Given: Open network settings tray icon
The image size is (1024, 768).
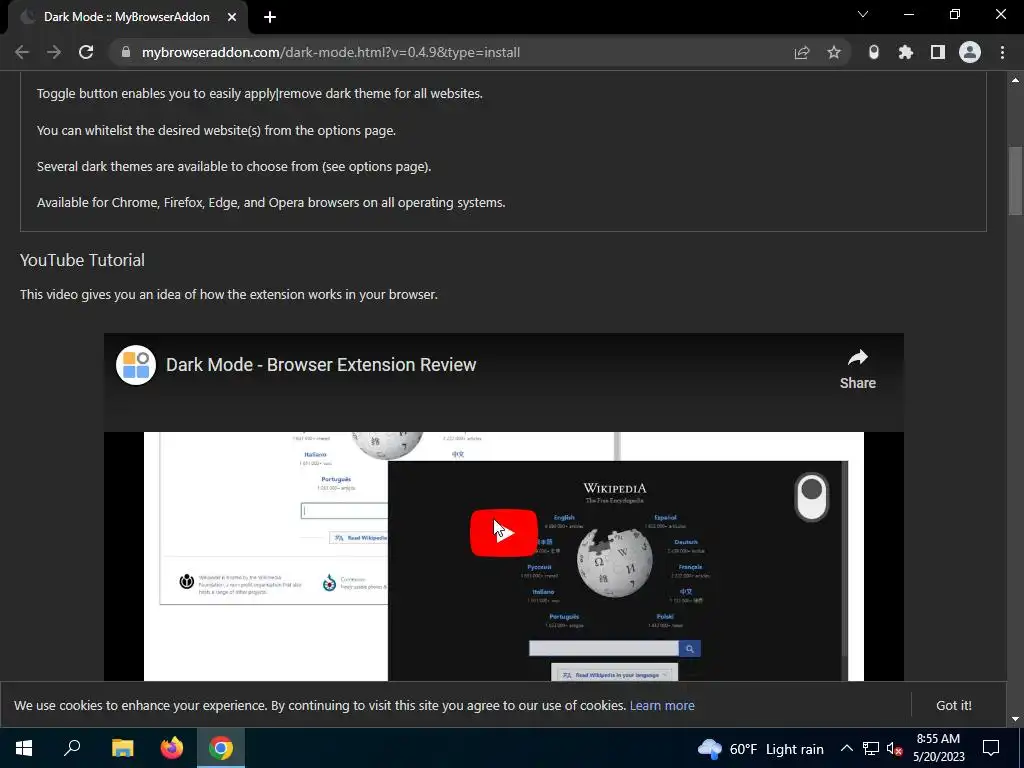Looking at the screenshot, I should [x=871, y=748].
